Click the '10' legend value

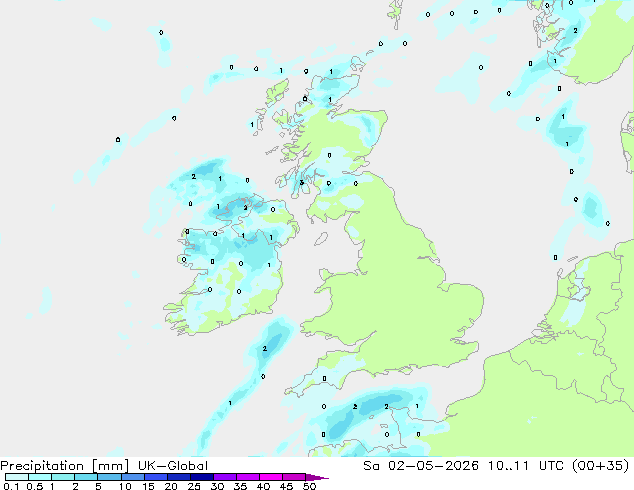click(125, 486)
